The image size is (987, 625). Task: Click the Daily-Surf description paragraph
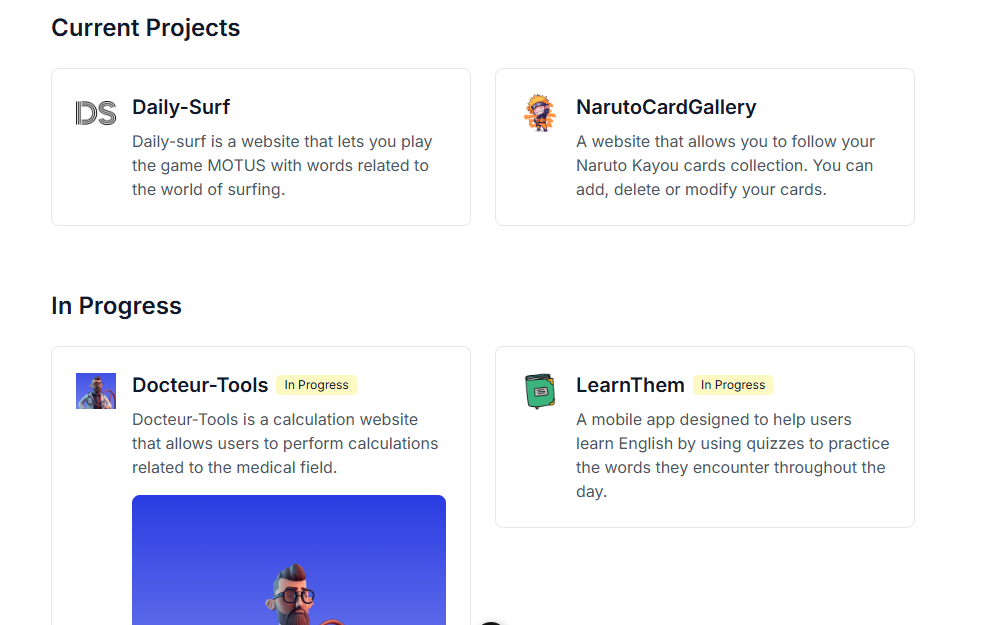tap(282, 166)
